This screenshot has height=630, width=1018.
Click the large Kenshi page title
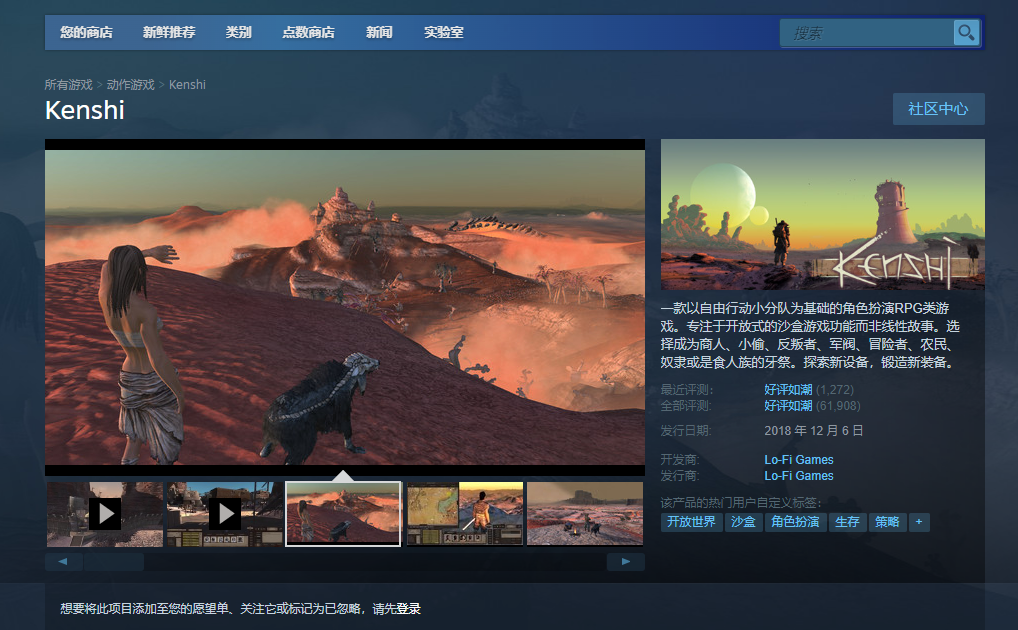pos(85,110)
